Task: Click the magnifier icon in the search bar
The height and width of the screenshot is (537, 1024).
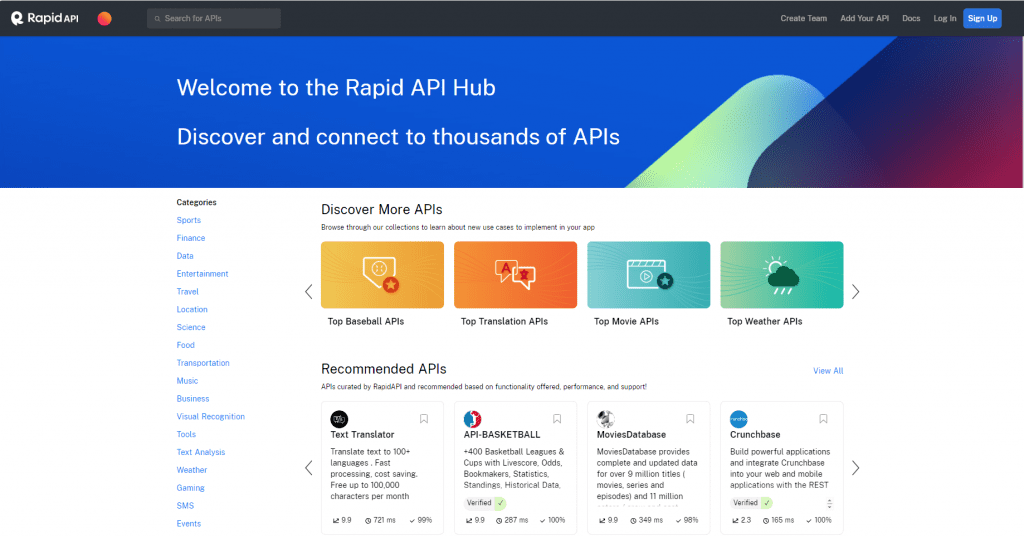Action: (157, 18)
